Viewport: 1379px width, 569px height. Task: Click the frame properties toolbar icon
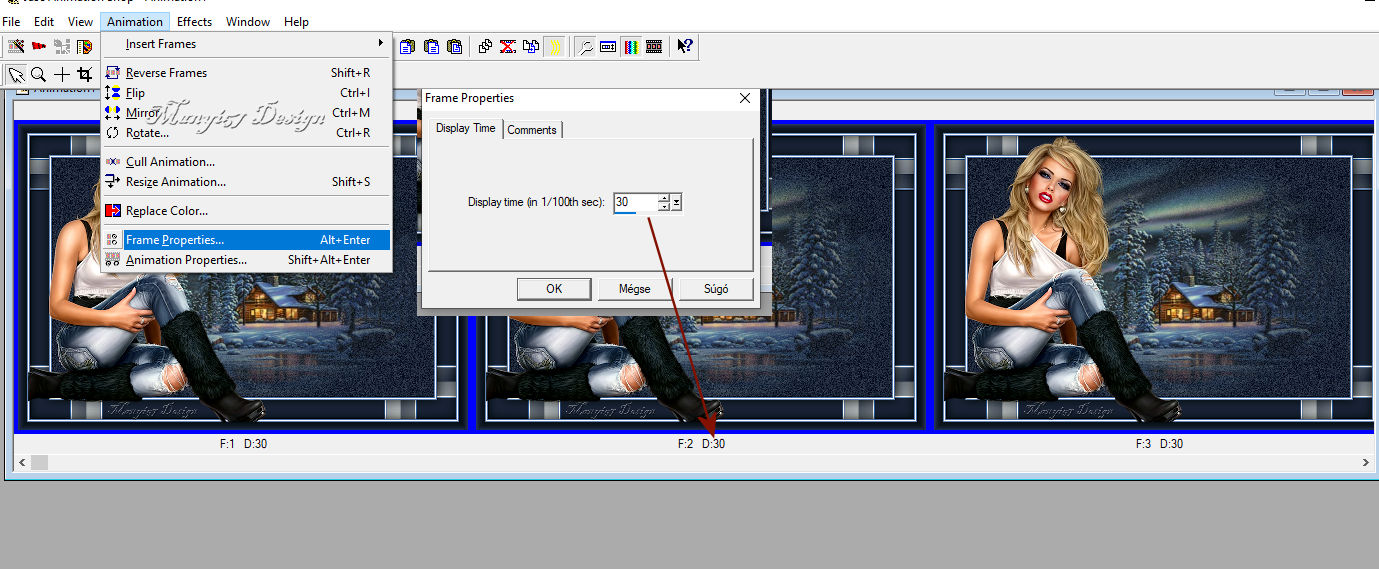coord(608,46)
